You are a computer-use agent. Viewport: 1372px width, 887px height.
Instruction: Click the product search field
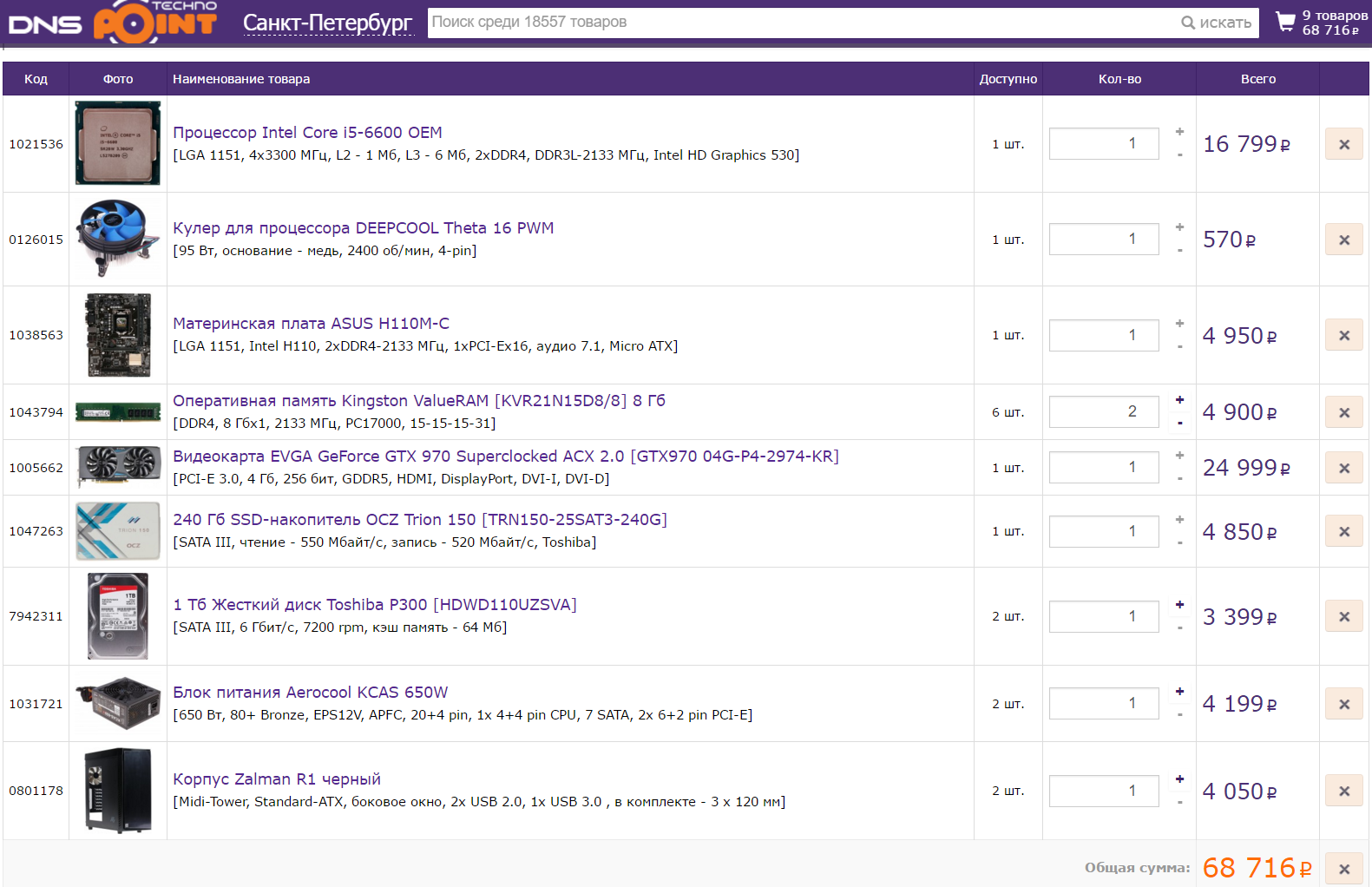[800, 23]
